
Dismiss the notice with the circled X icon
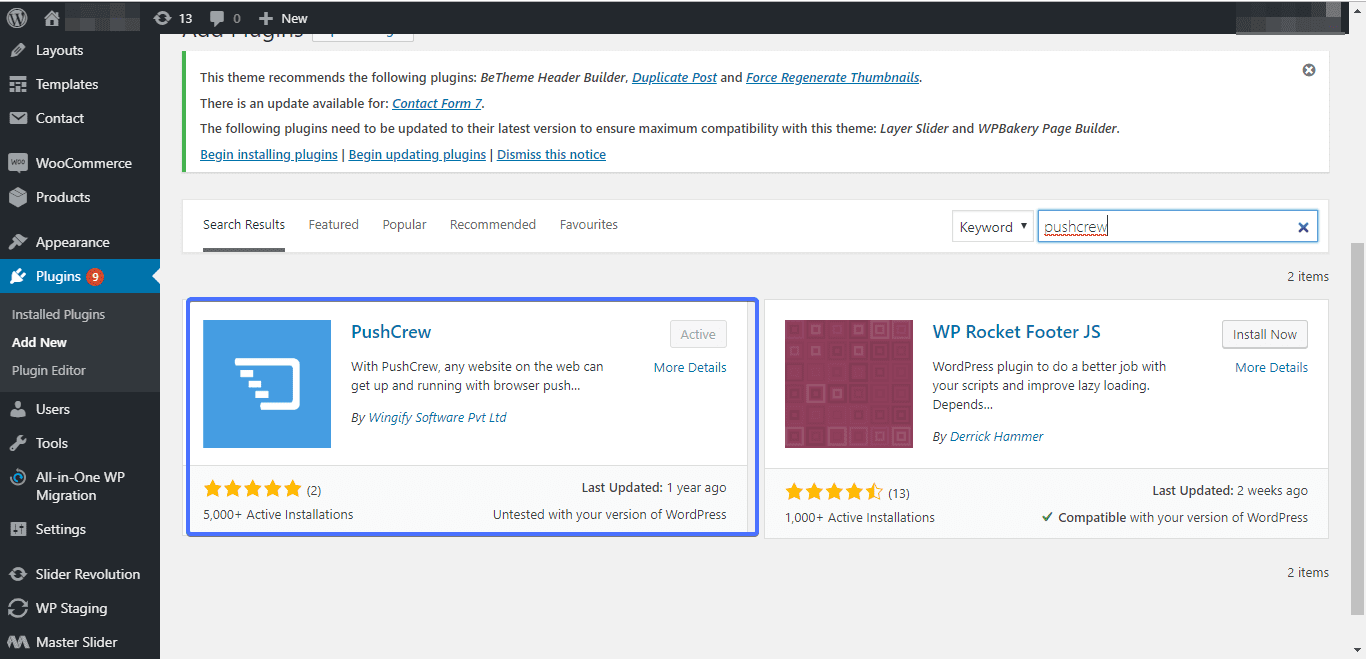coord(1309,70)
